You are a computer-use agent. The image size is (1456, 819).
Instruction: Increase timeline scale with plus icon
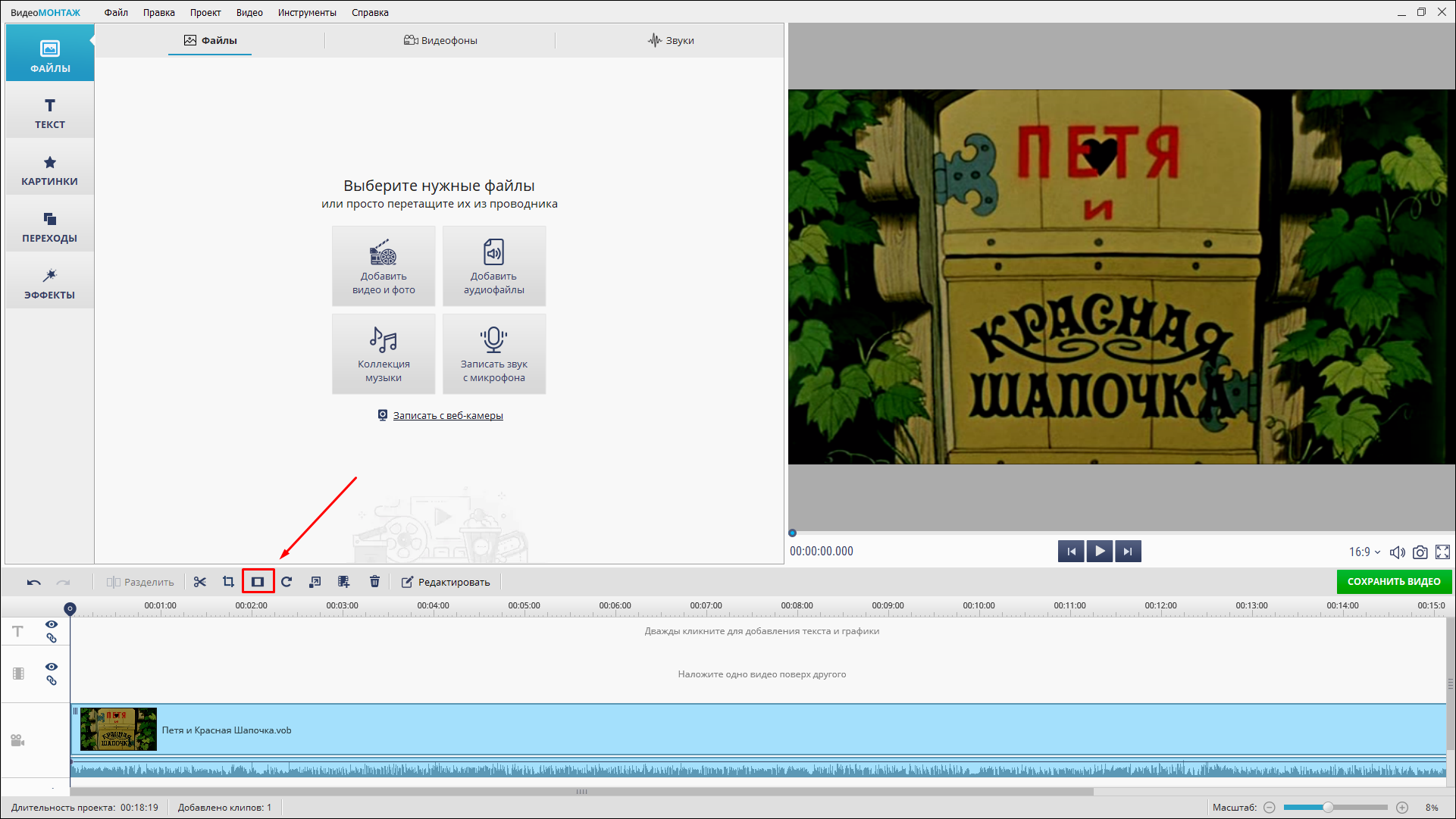1402,808
